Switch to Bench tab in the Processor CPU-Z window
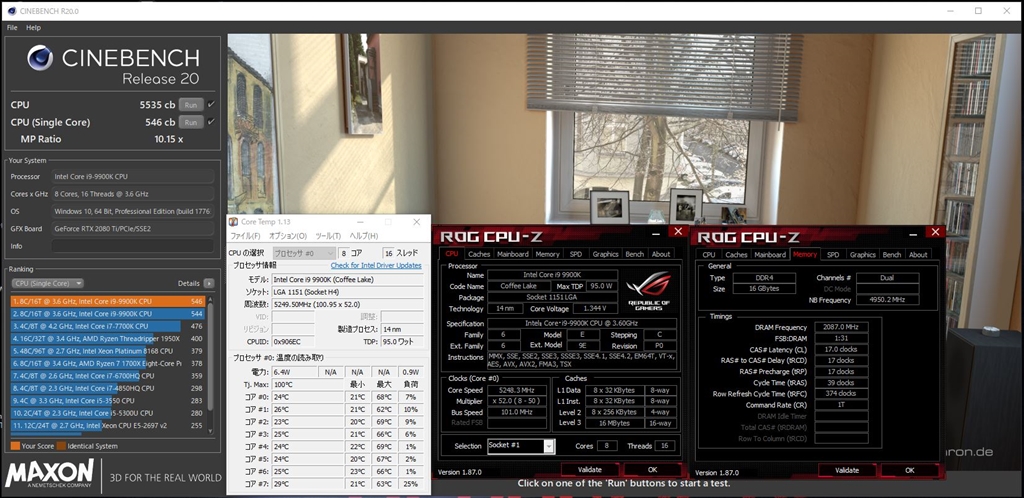 pyautogui.click(x=635, y=254)
